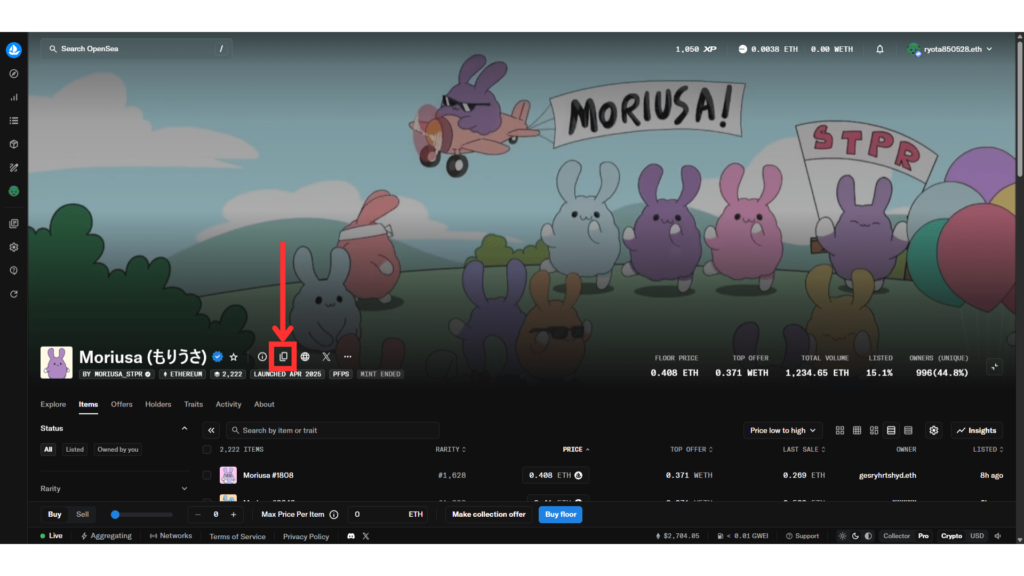1024x576 pixels.
Task: Switch to the compact table view
Action: pos(908,430)
